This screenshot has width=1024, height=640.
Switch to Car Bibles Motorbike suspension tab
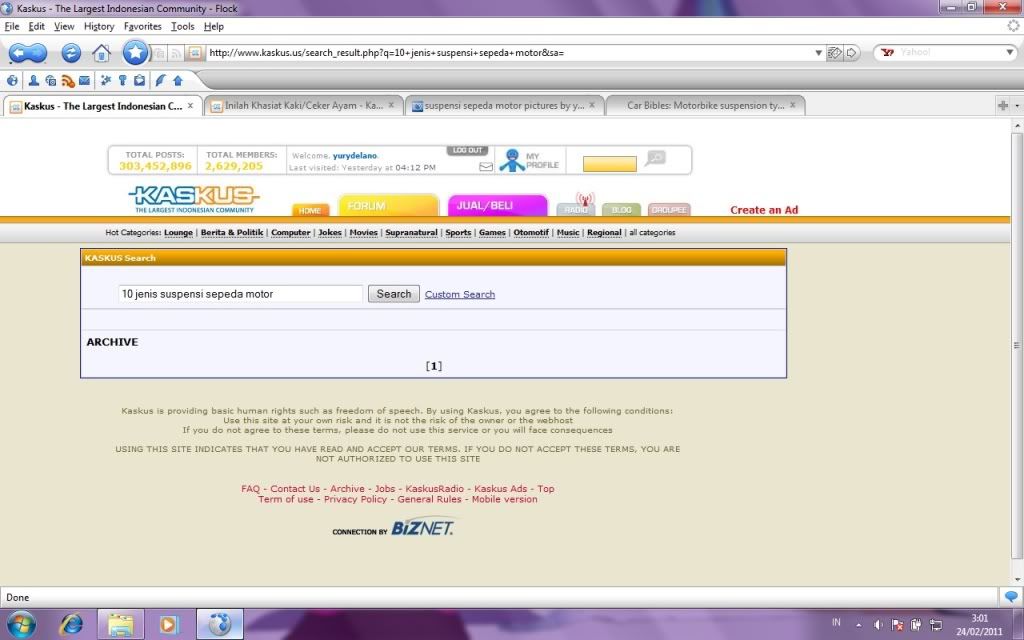point(705,105)
